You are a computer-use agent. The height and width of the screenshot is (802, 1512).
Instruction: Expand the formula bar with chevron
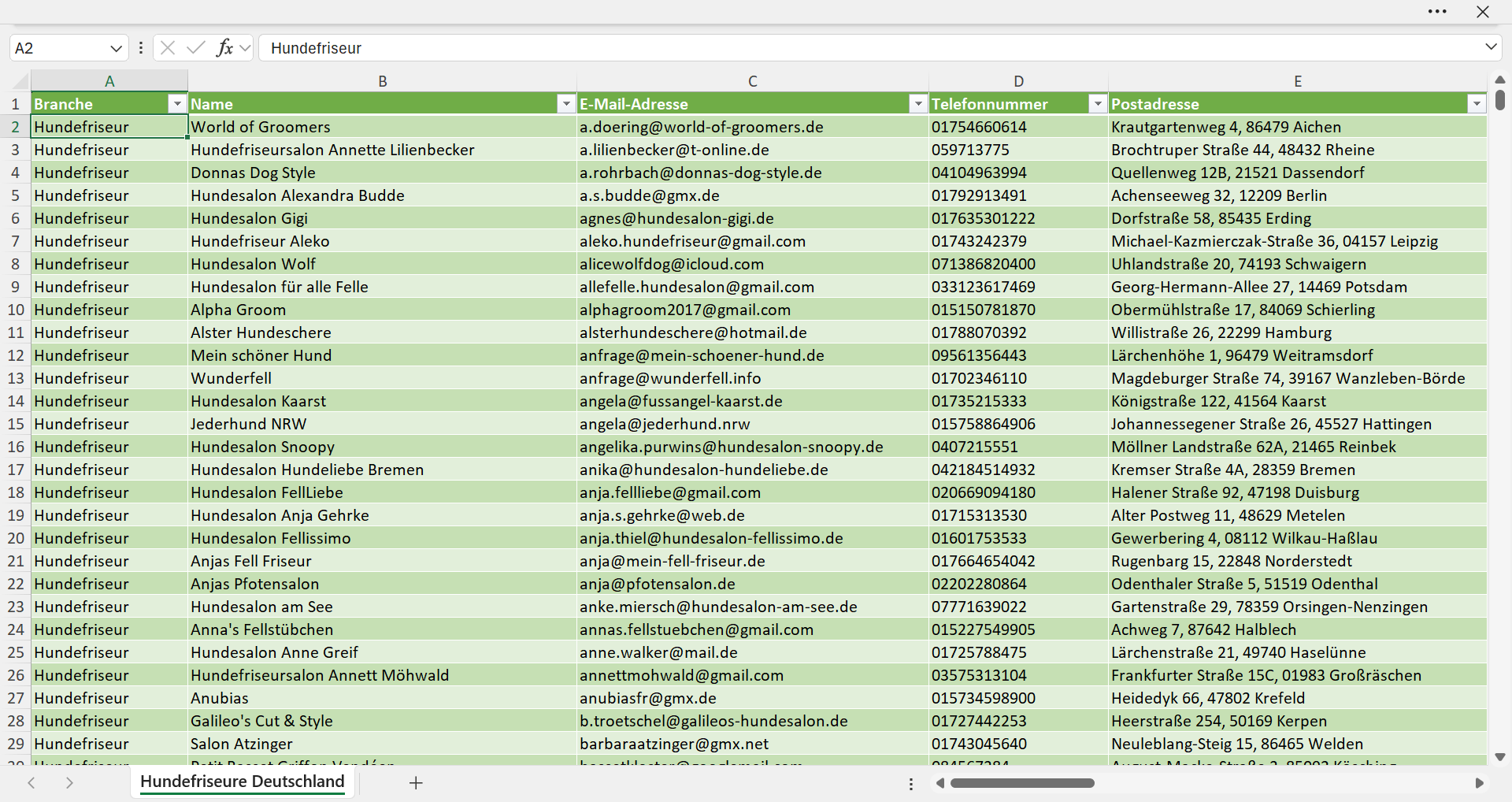click(1491, 47)
